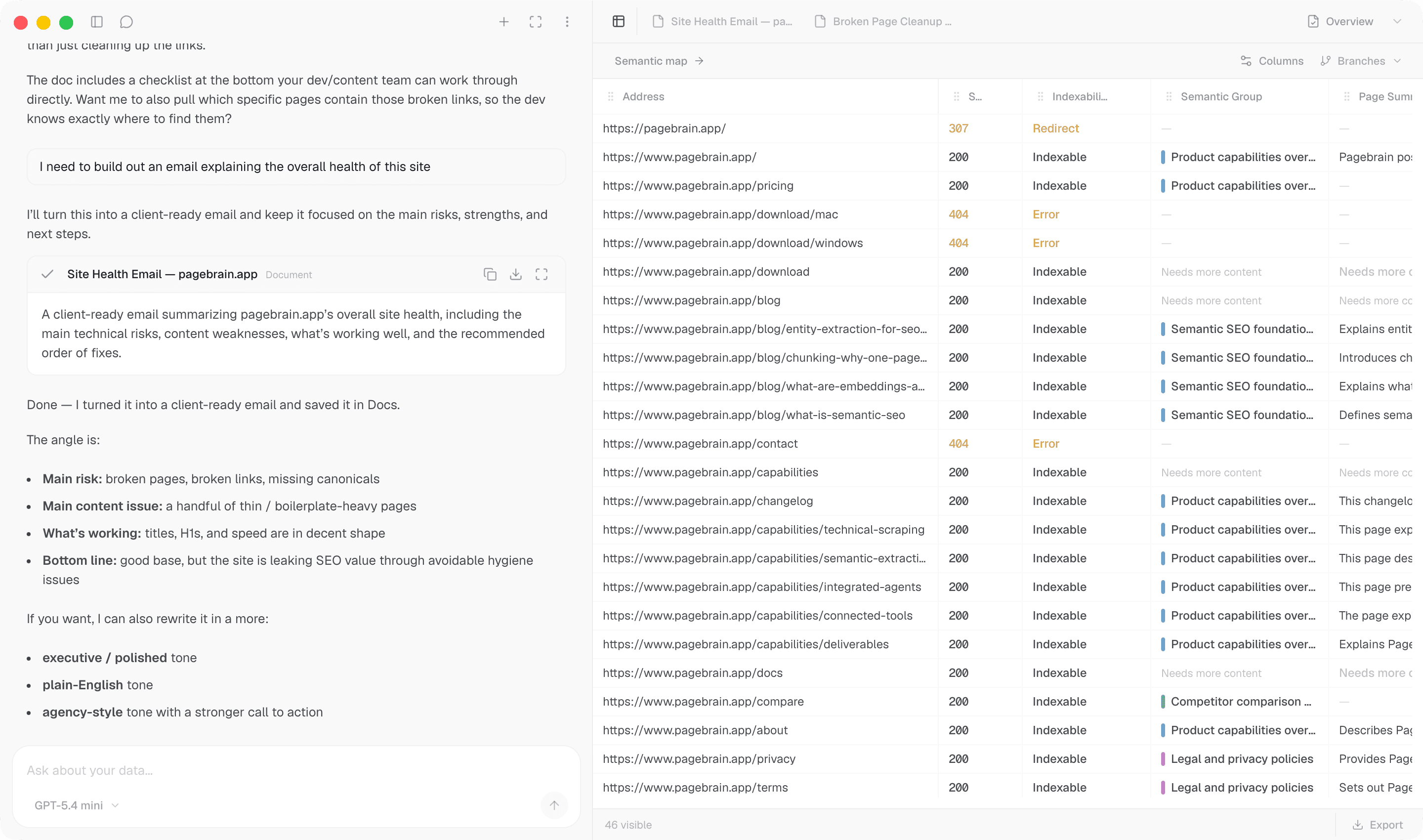Select the capabilities/connected-tools address

pyautogui.click(x=757, y=616)
